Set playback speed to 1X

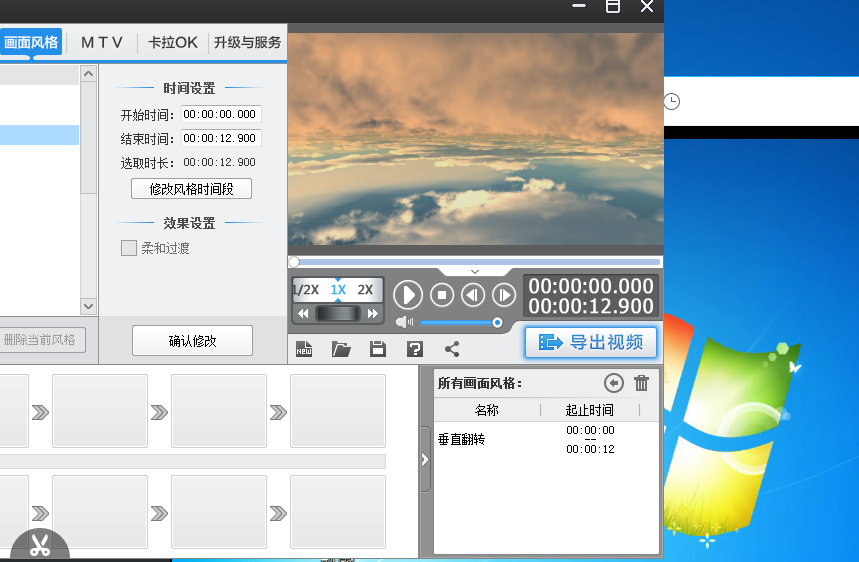pos(338,290)
